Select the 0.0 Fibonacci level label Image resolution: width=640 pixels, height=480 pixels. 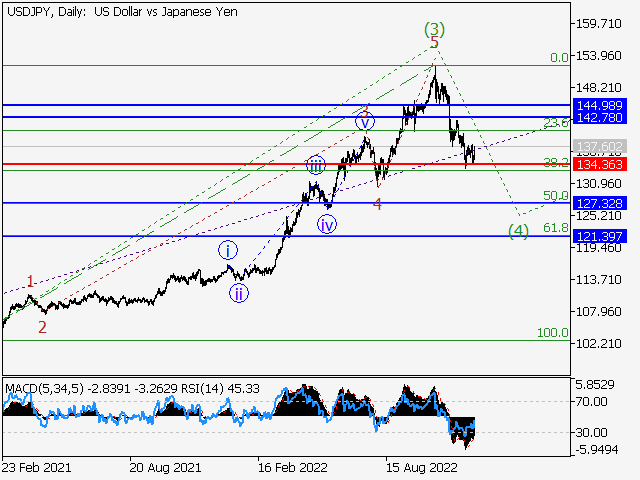click(x=559, y=58)
